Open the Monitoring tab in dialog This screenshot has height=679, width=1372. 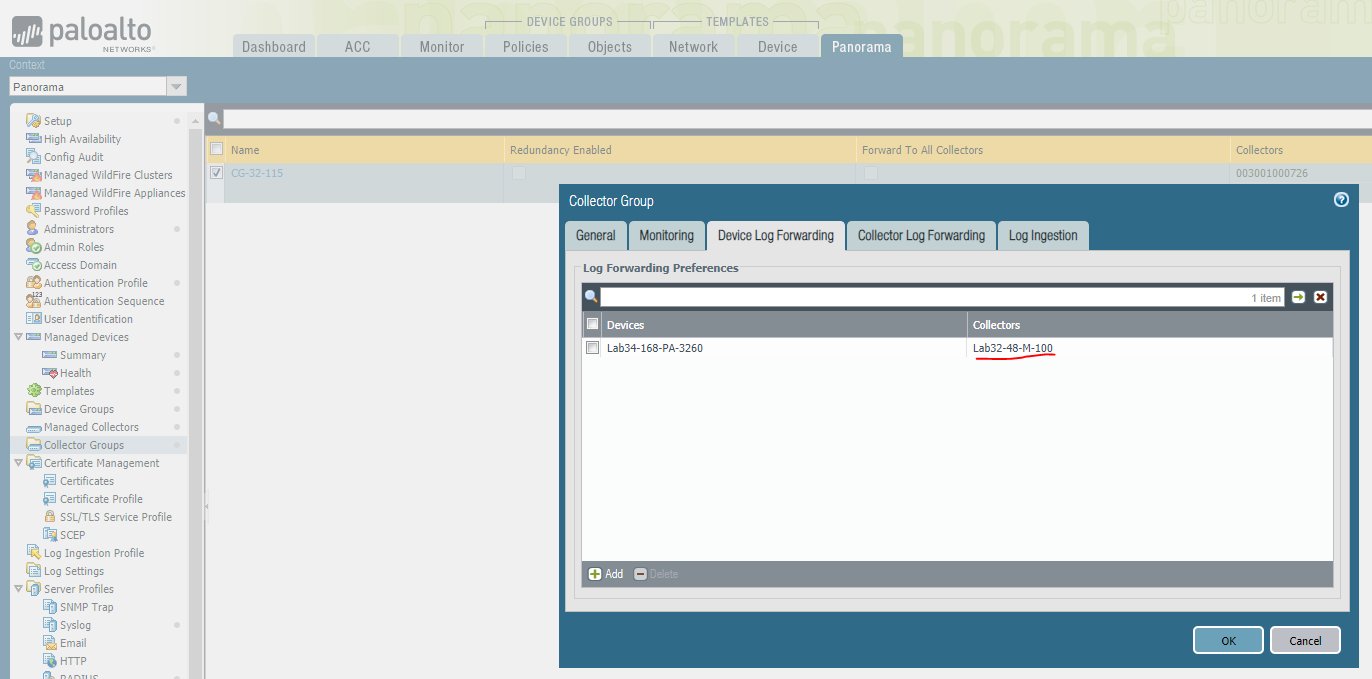coord(667,236)
